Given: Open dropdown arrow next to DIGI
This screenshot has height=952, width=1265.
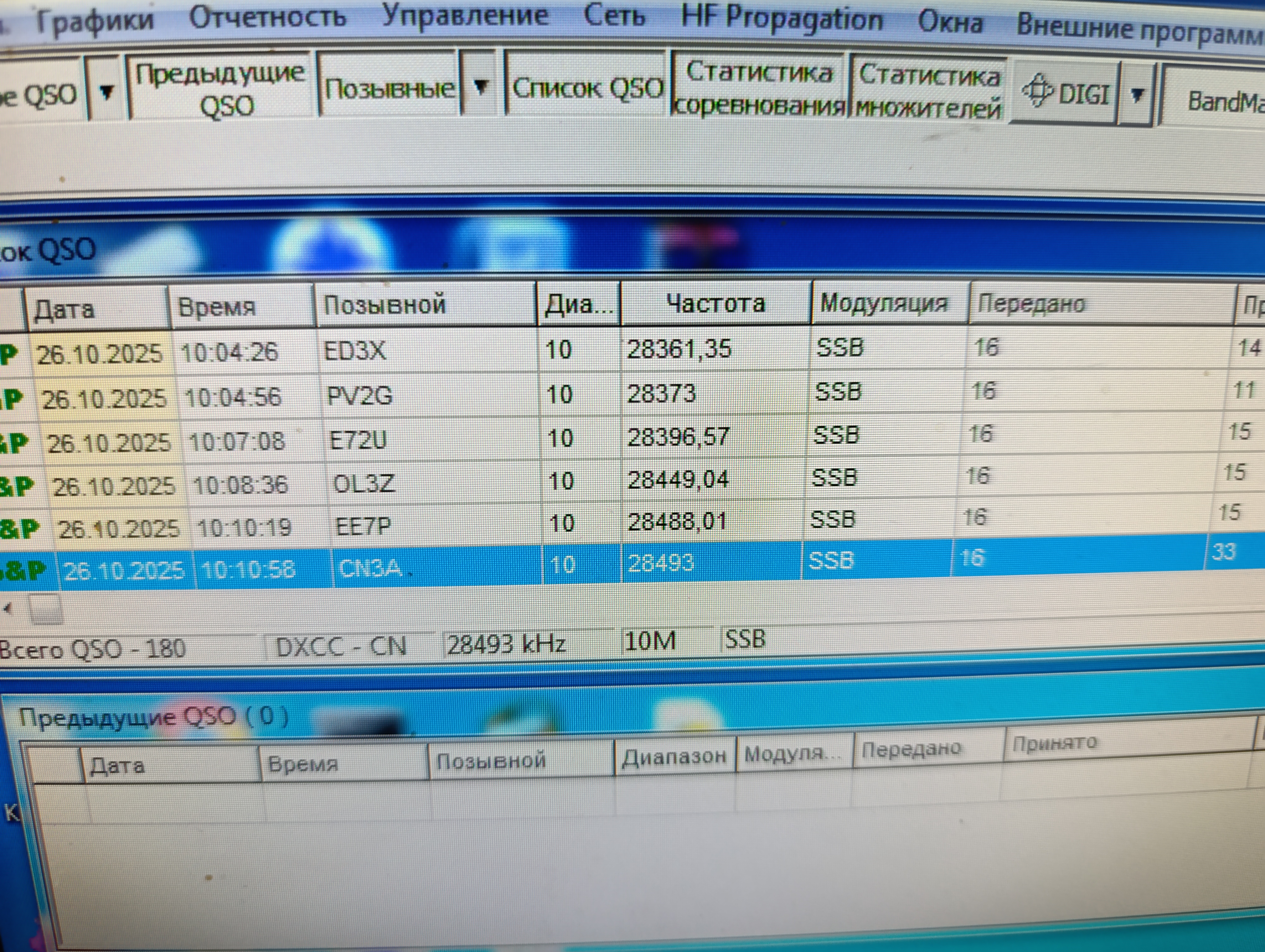Looking at the screenshot, I should coord(1137,95).
